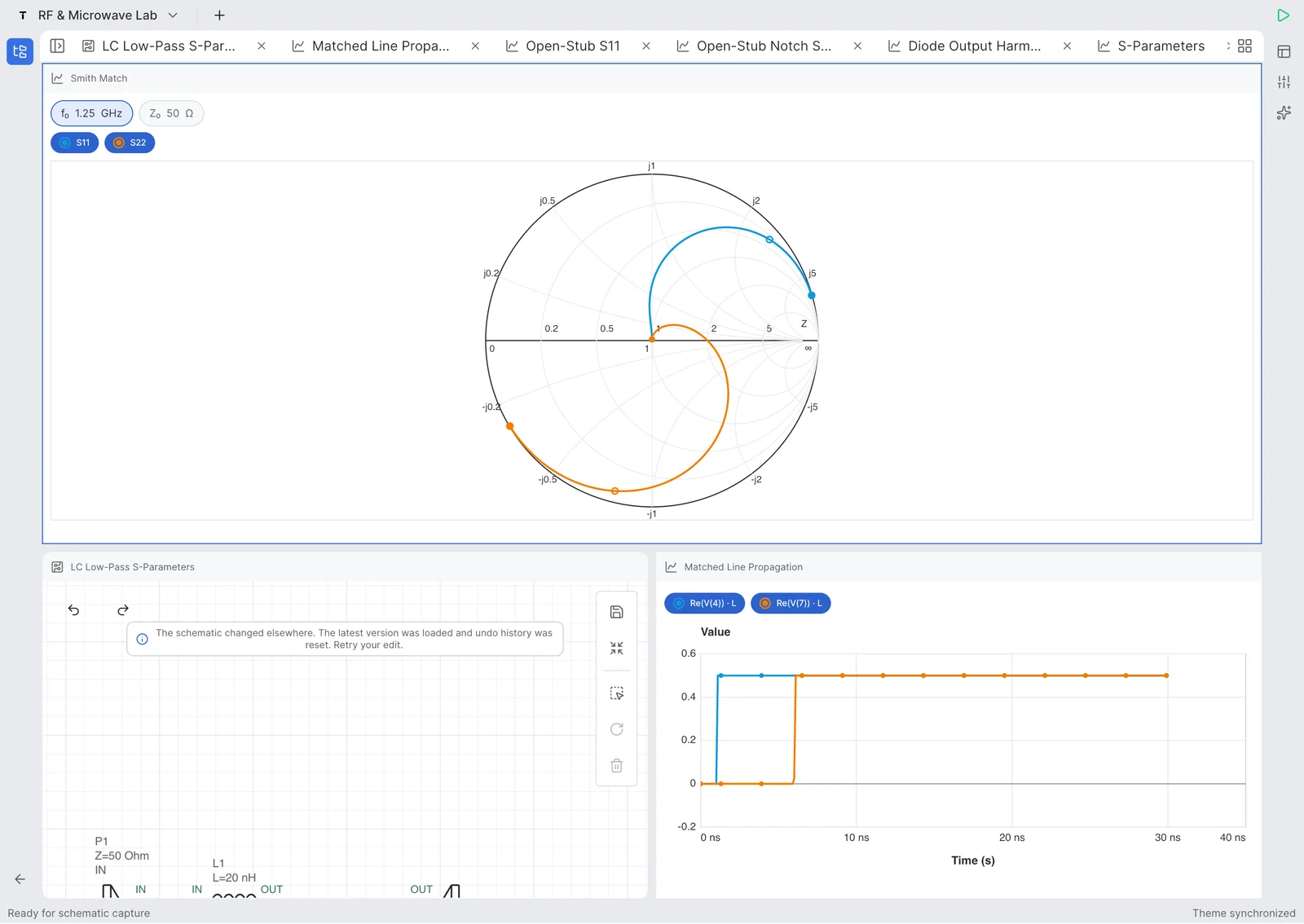This screenshot has height=924, width=1304.
Task: Click the Value axis label
Action: coord(715,632)
